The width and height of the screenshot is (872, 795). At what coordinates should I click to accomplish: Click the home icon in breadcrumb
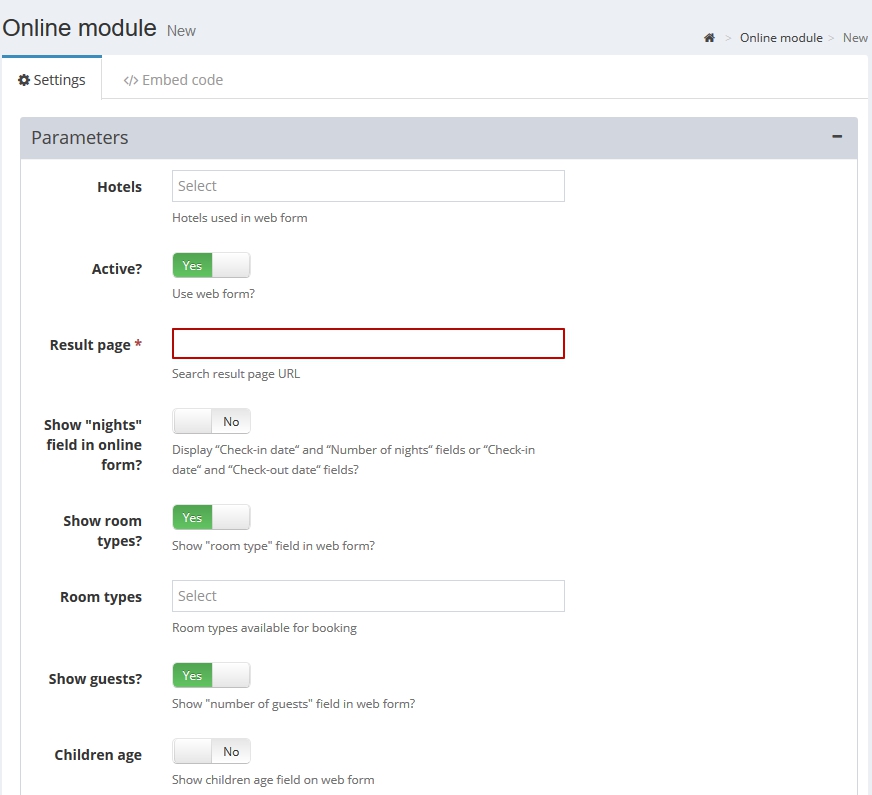point(709,38)
